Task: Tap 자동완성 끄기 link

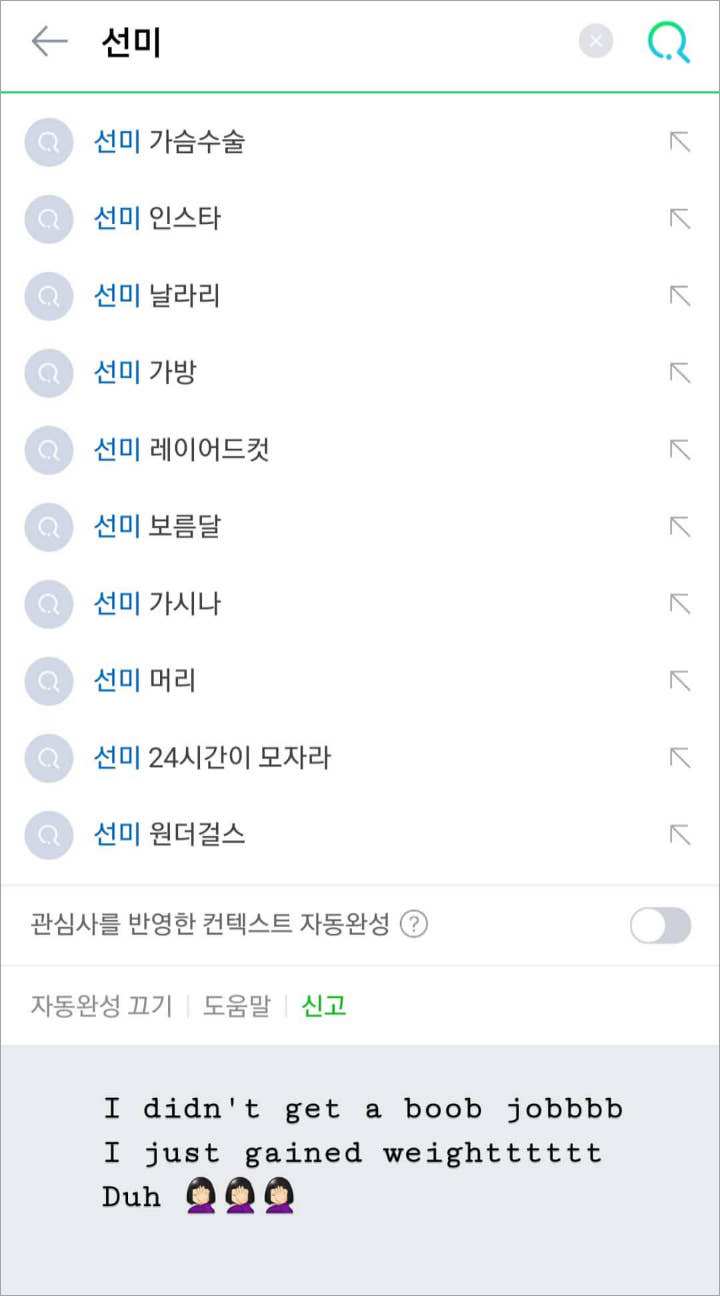Action: tap(101, 1006)
